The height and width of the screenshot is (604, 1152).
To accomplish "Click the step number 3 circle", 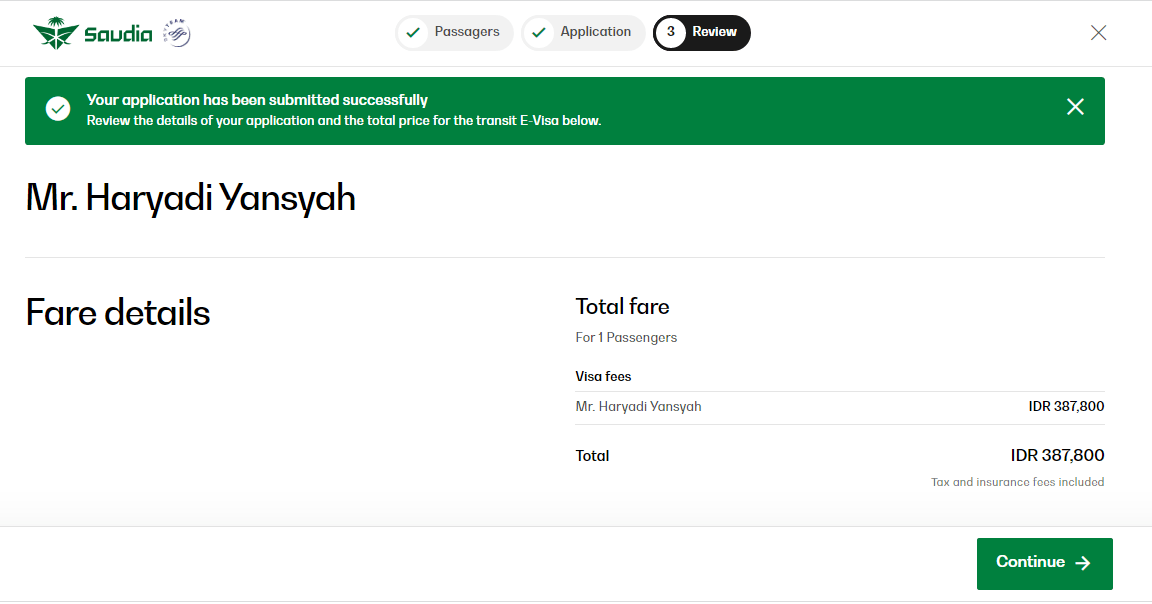I will click(x=670, y=33).
